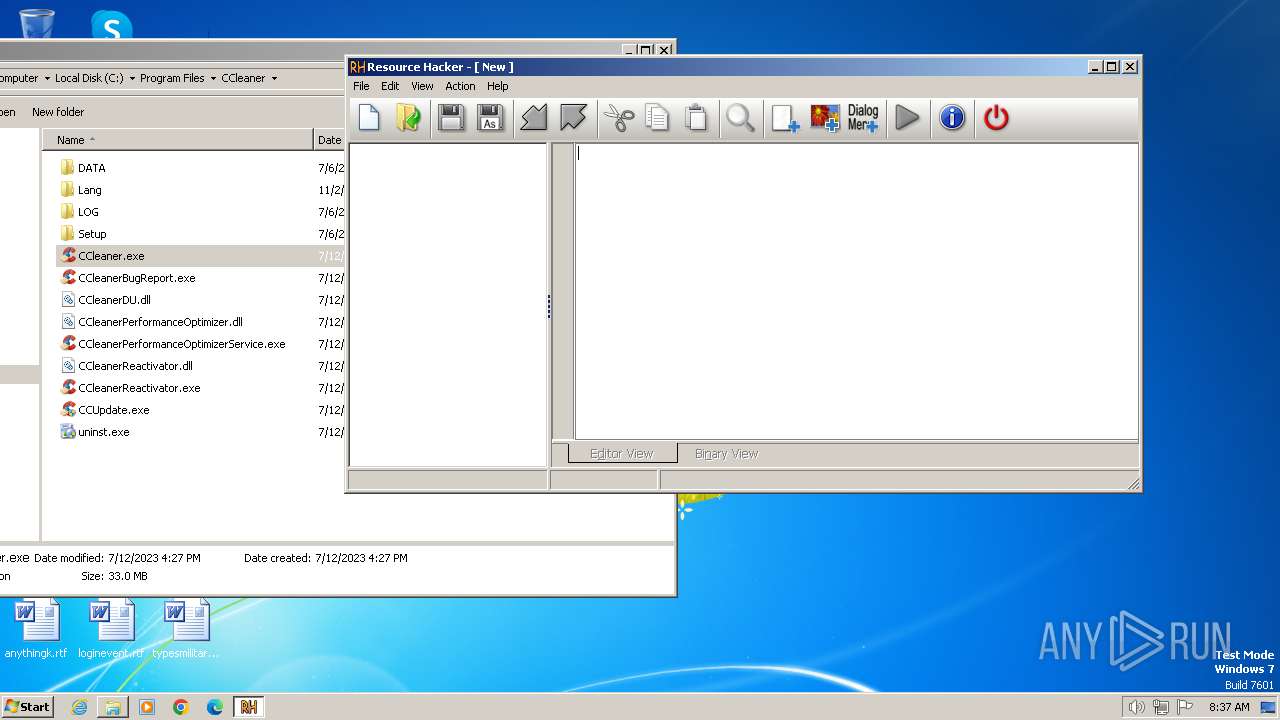Click the New blank file toolbar icon

point(369,118)
